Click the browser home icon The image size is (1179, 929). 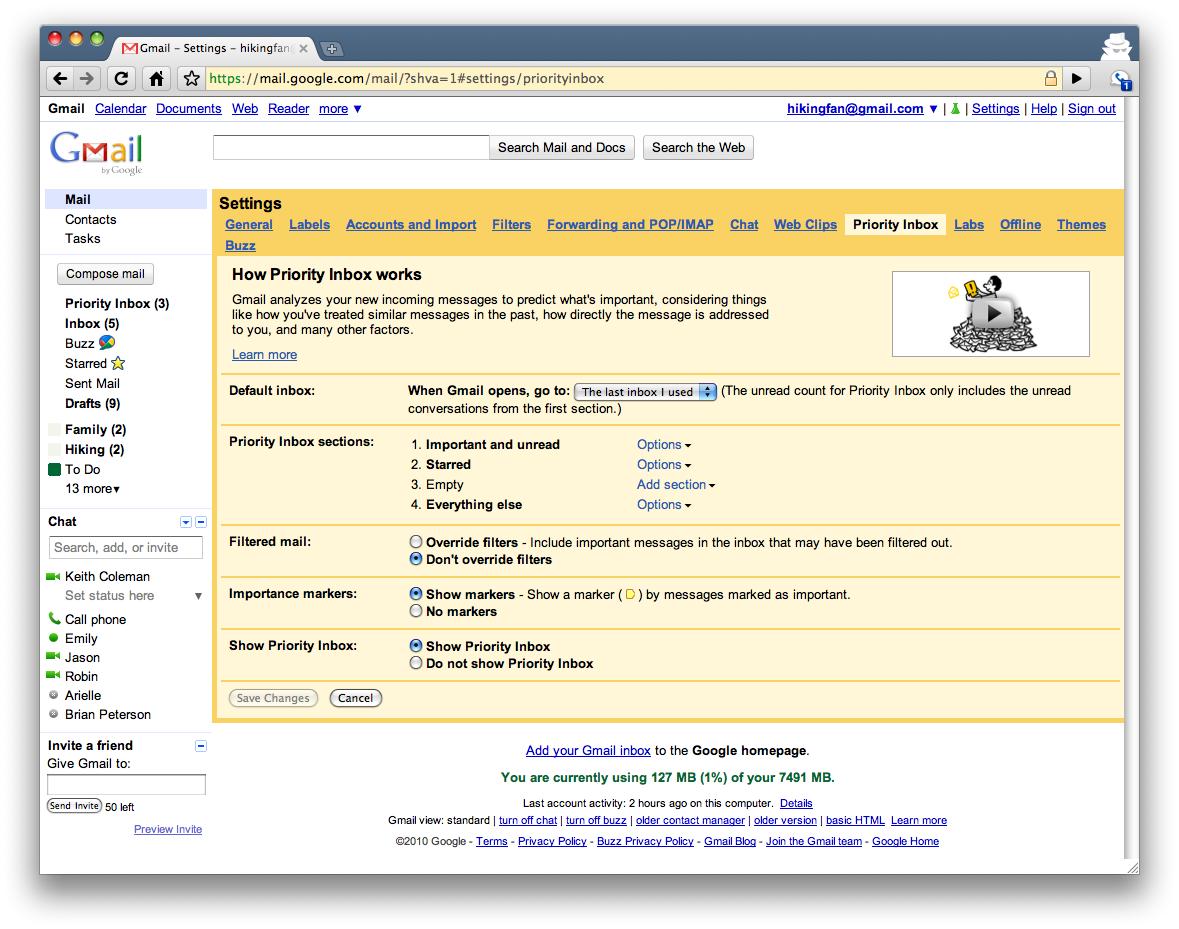pos(156,78)
